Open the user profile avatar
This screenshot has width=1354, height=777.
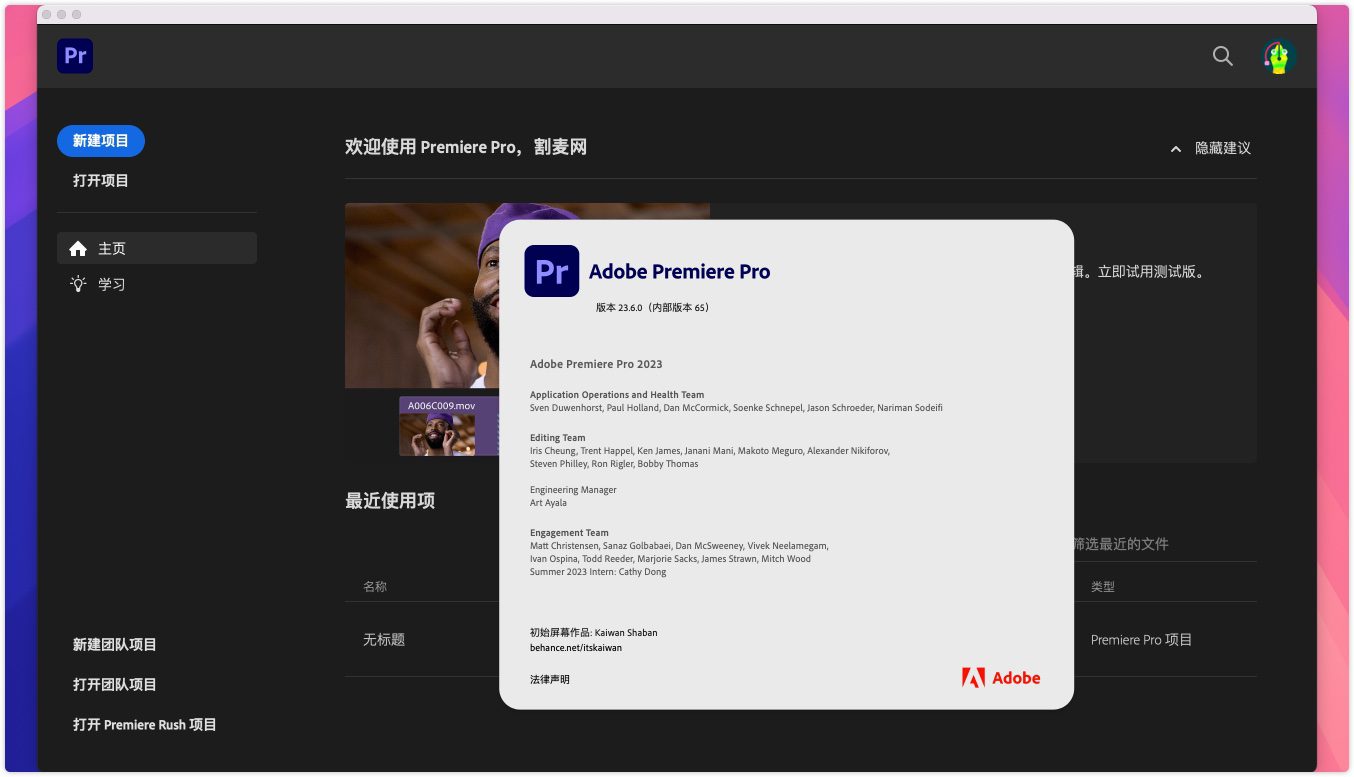[1279, 57]
